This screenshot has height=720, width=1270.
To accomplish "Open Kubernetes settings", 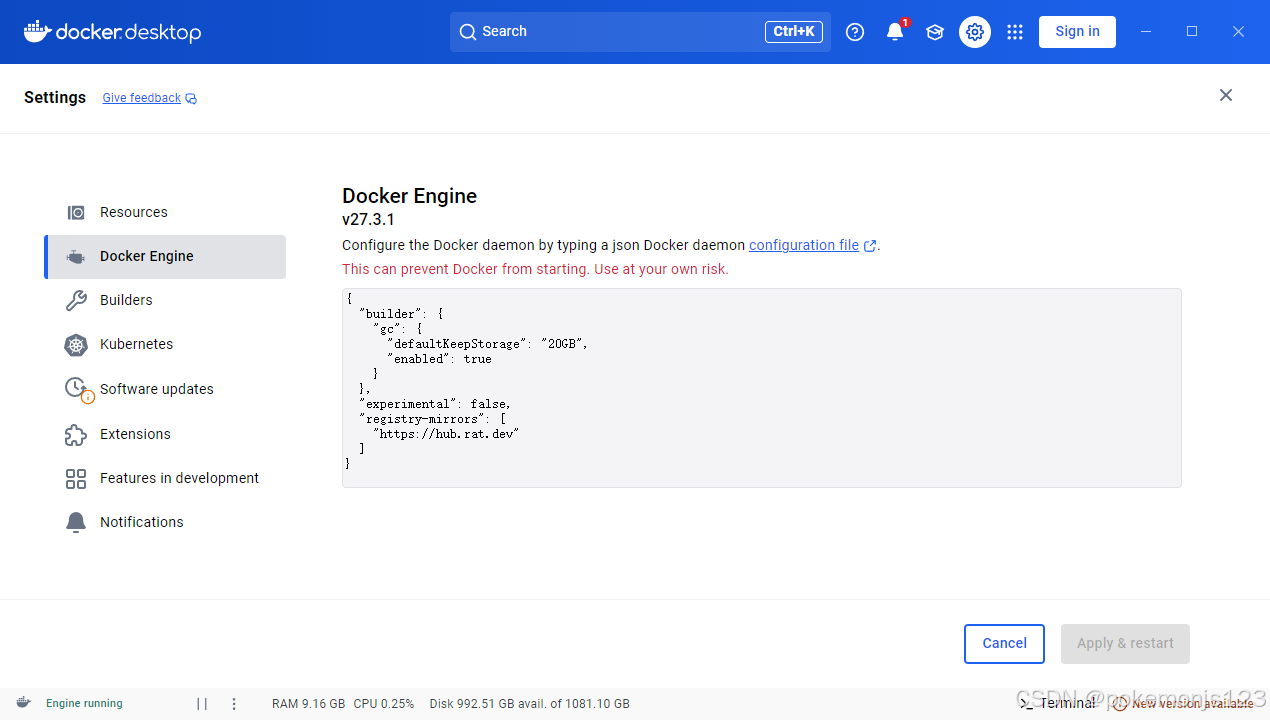I will [165, 344].
